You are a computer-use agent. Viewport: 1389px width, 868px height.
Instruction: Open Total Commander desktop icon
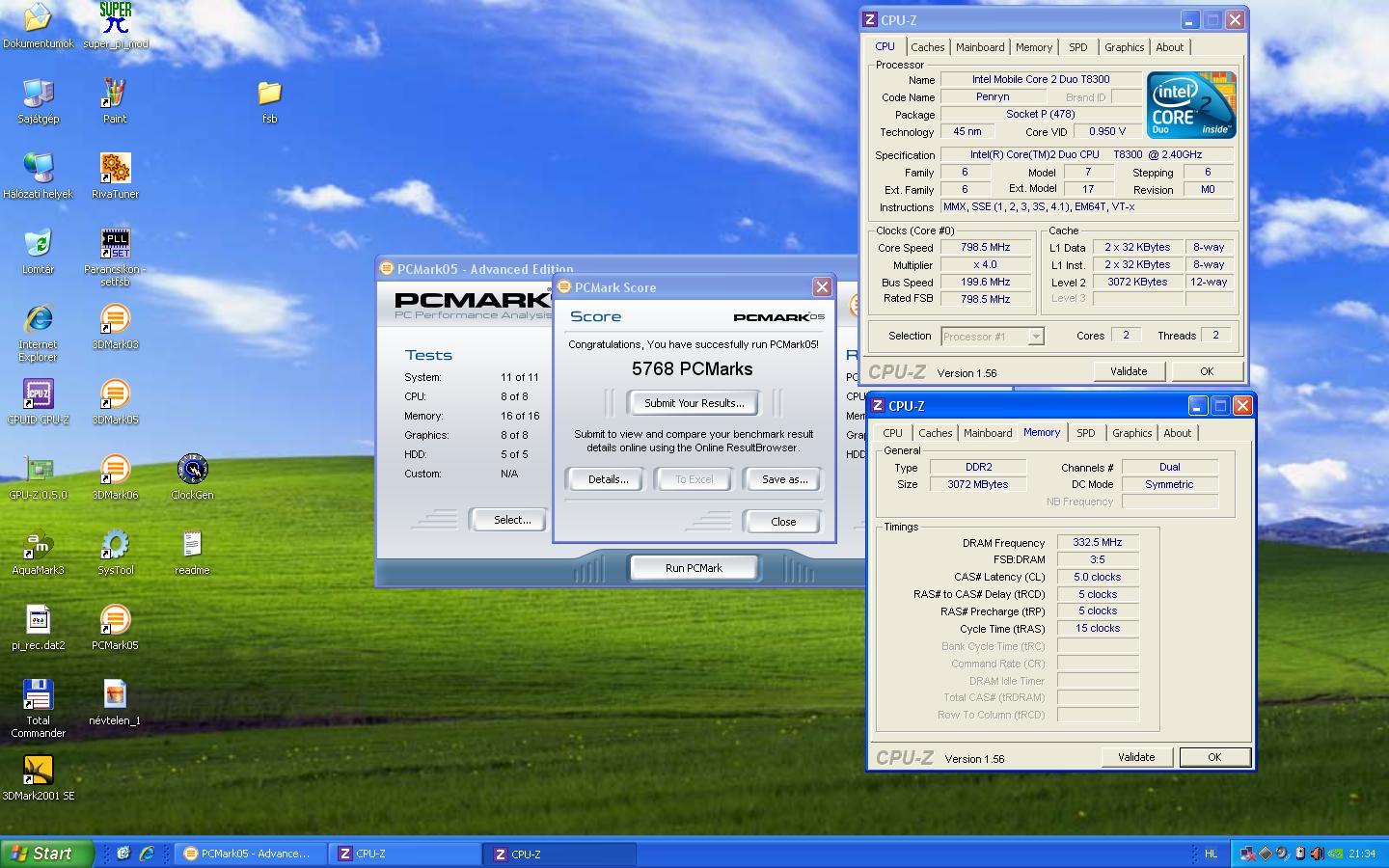point(38,708)
